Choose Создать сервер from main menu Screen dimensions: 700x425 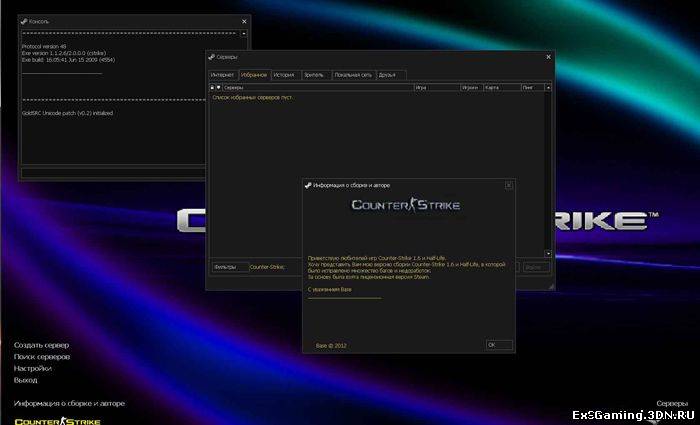42,345
